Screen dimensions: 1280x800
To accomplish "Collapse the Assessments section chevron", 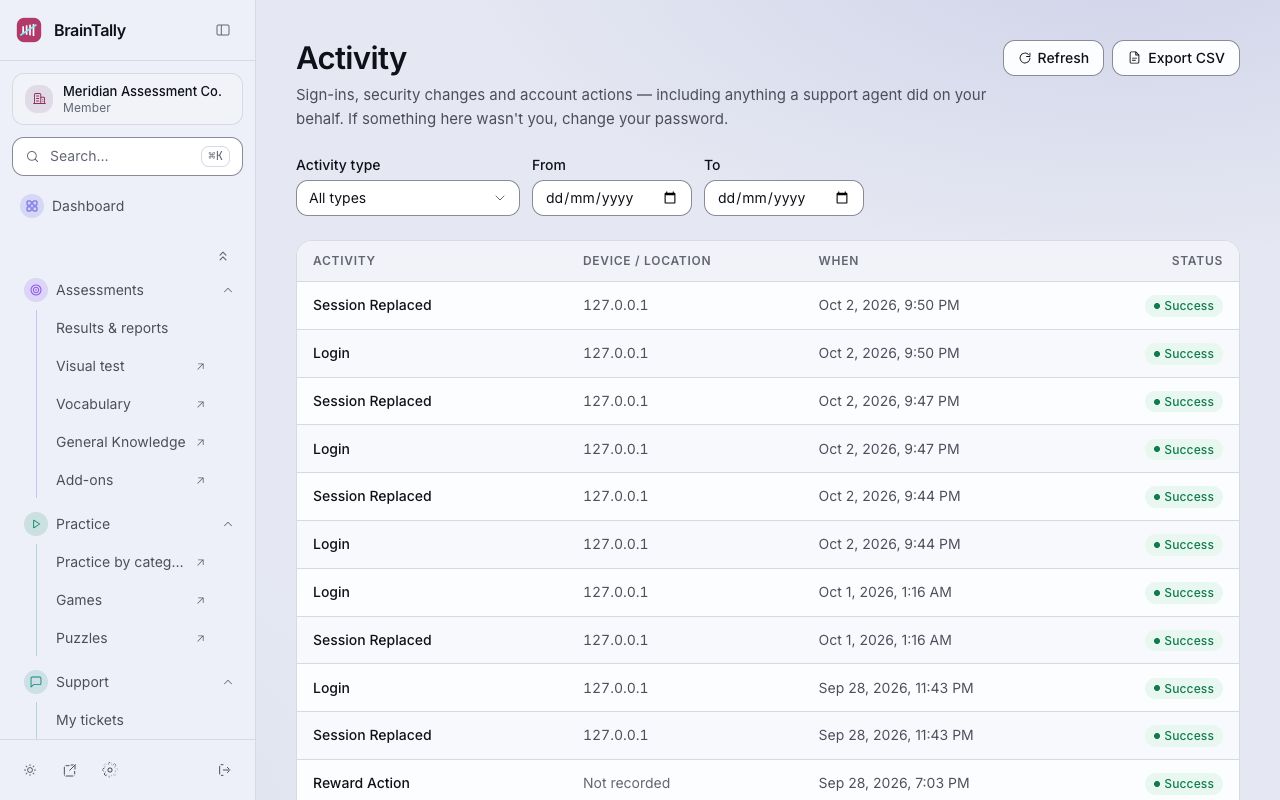I will tap(228, 290).
